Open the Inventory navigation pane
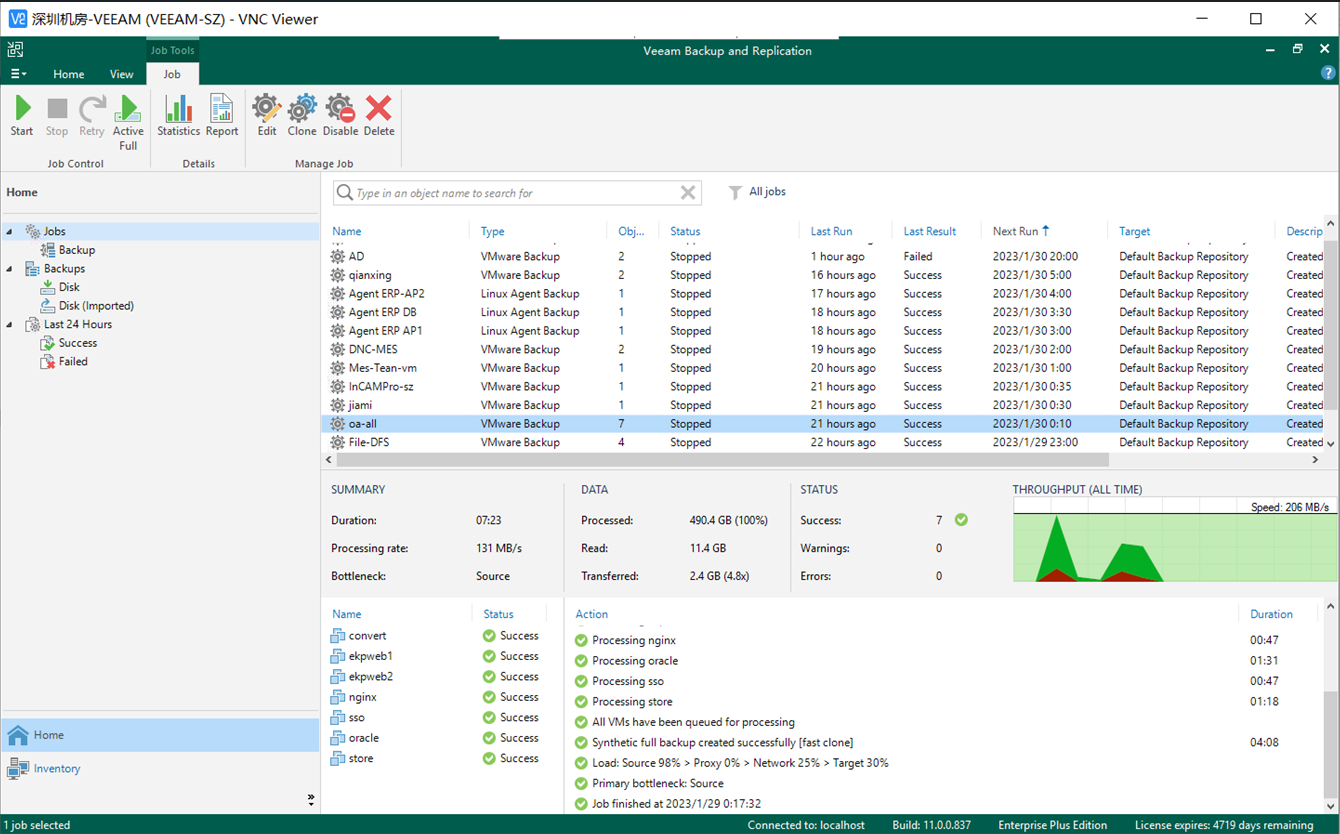This screenshot has height=834, width=1340. point(57,768)
